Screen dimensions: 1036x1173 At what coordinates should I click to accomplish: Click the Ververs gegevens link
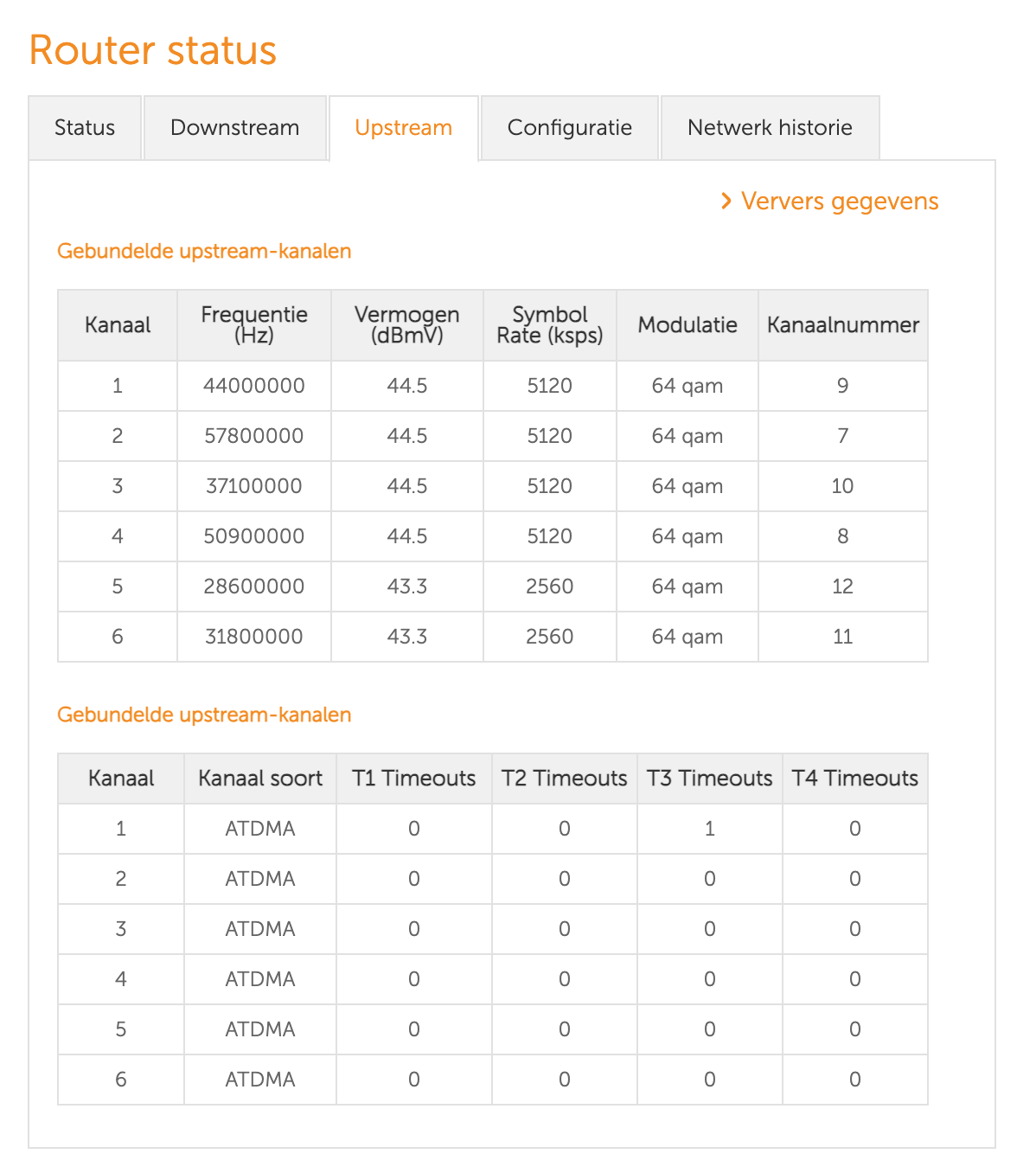[x=839, y=202]
